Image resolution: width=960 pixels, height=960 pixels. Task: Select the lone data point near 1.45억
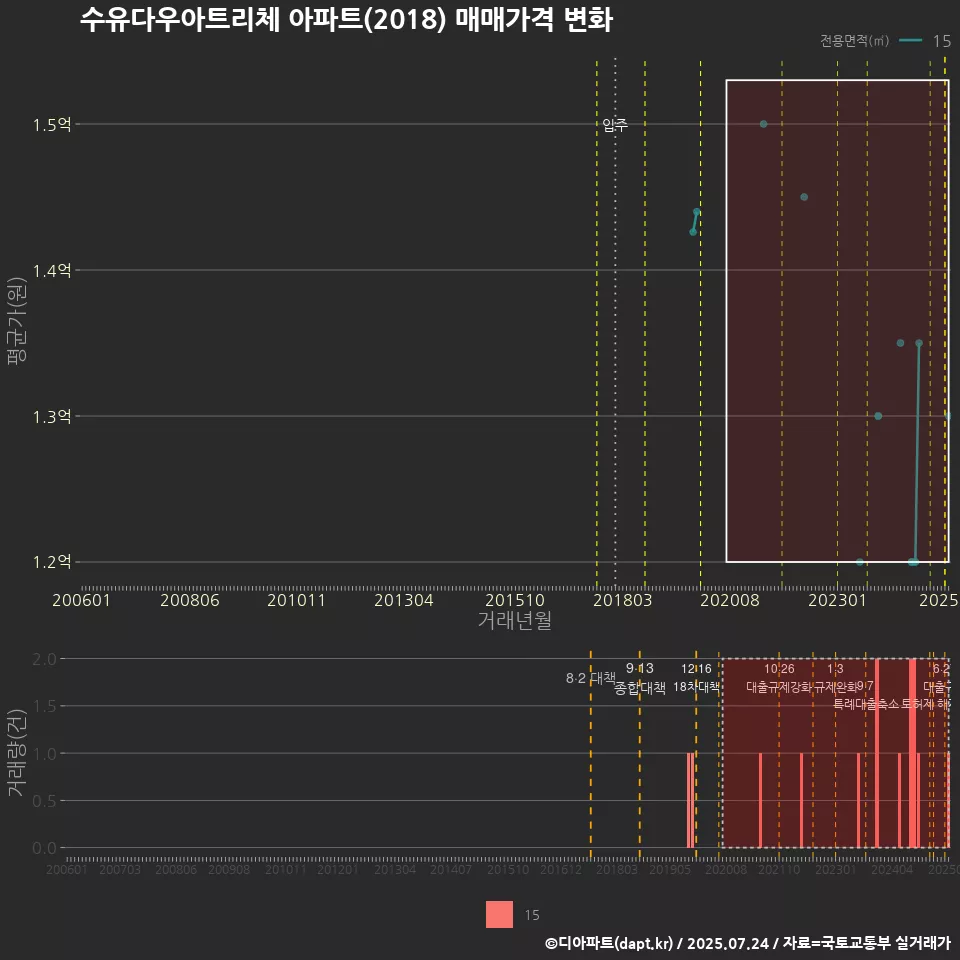tap(804, 197)
